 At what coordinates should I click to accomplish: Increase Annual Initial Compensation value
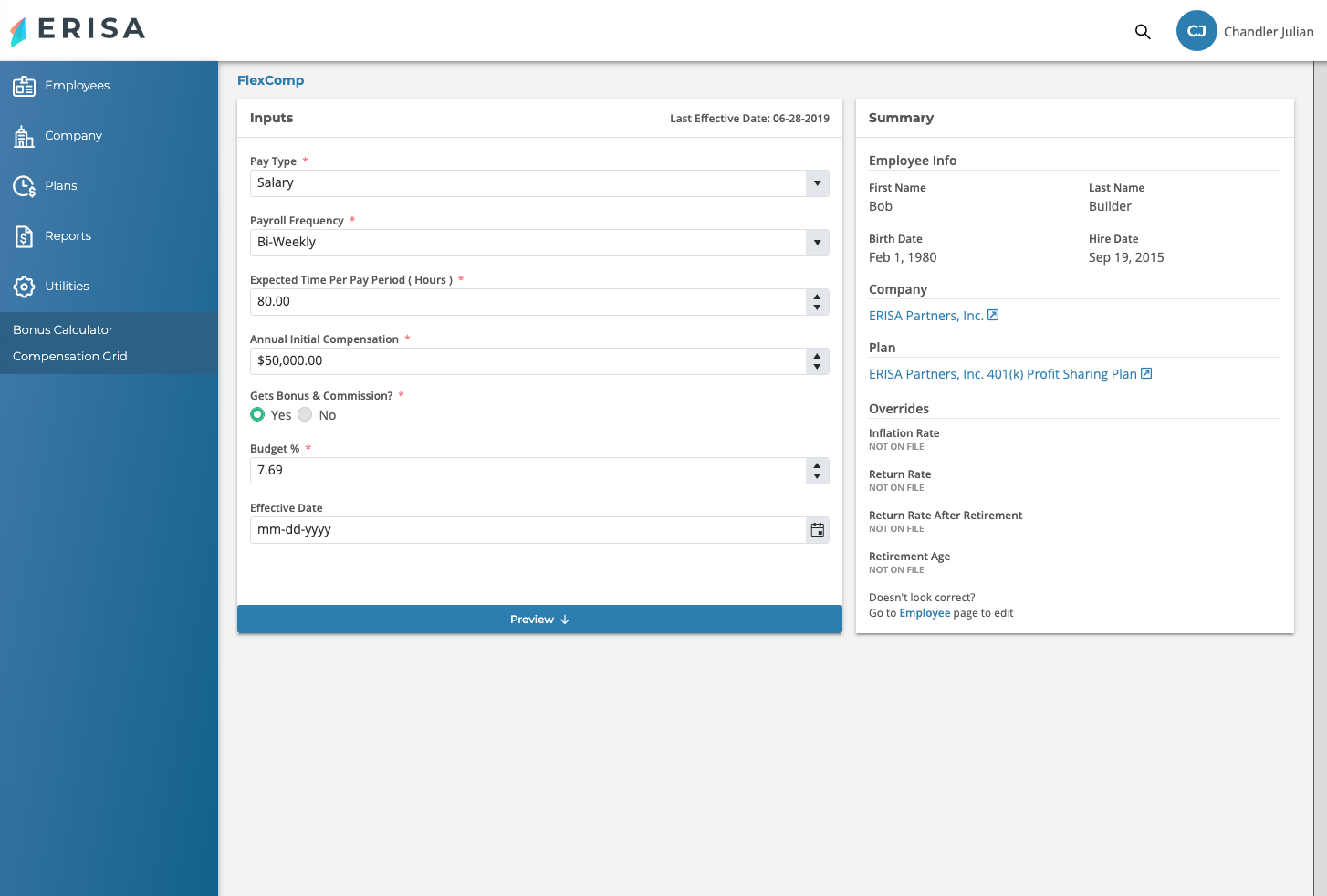[x=818, y=356]
